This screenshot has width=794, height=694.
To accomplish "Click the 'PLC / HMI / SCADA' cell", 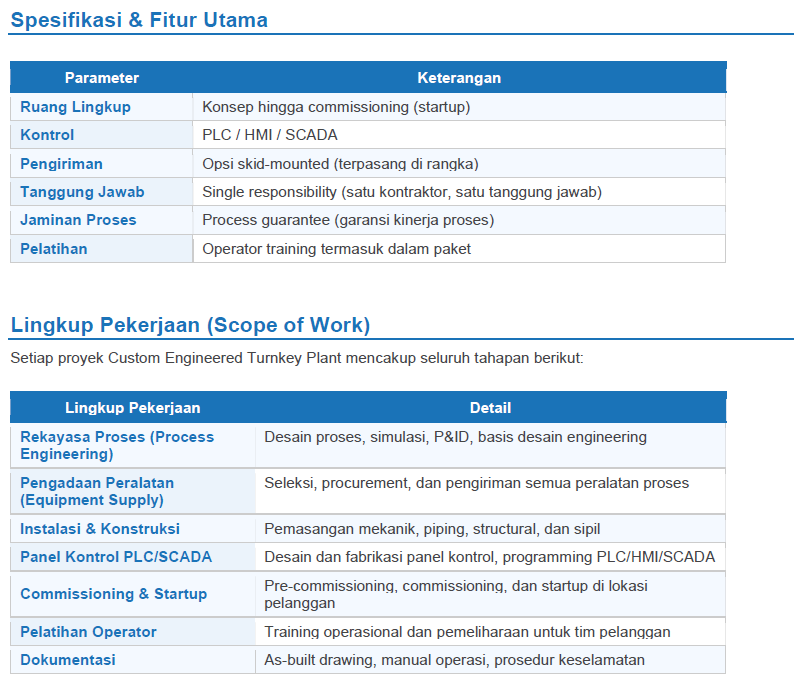I will coord(459,135).
